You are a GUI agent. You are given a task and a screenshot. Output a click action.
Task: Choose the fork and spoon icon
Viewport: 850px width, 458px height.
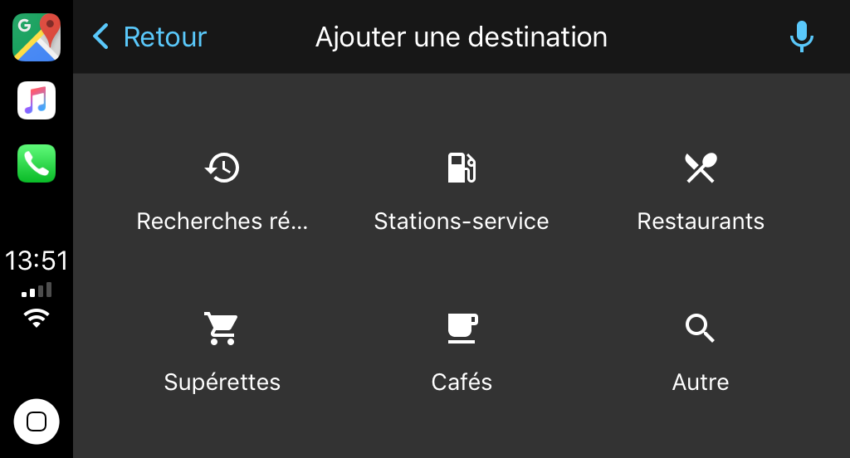(700, 167)
